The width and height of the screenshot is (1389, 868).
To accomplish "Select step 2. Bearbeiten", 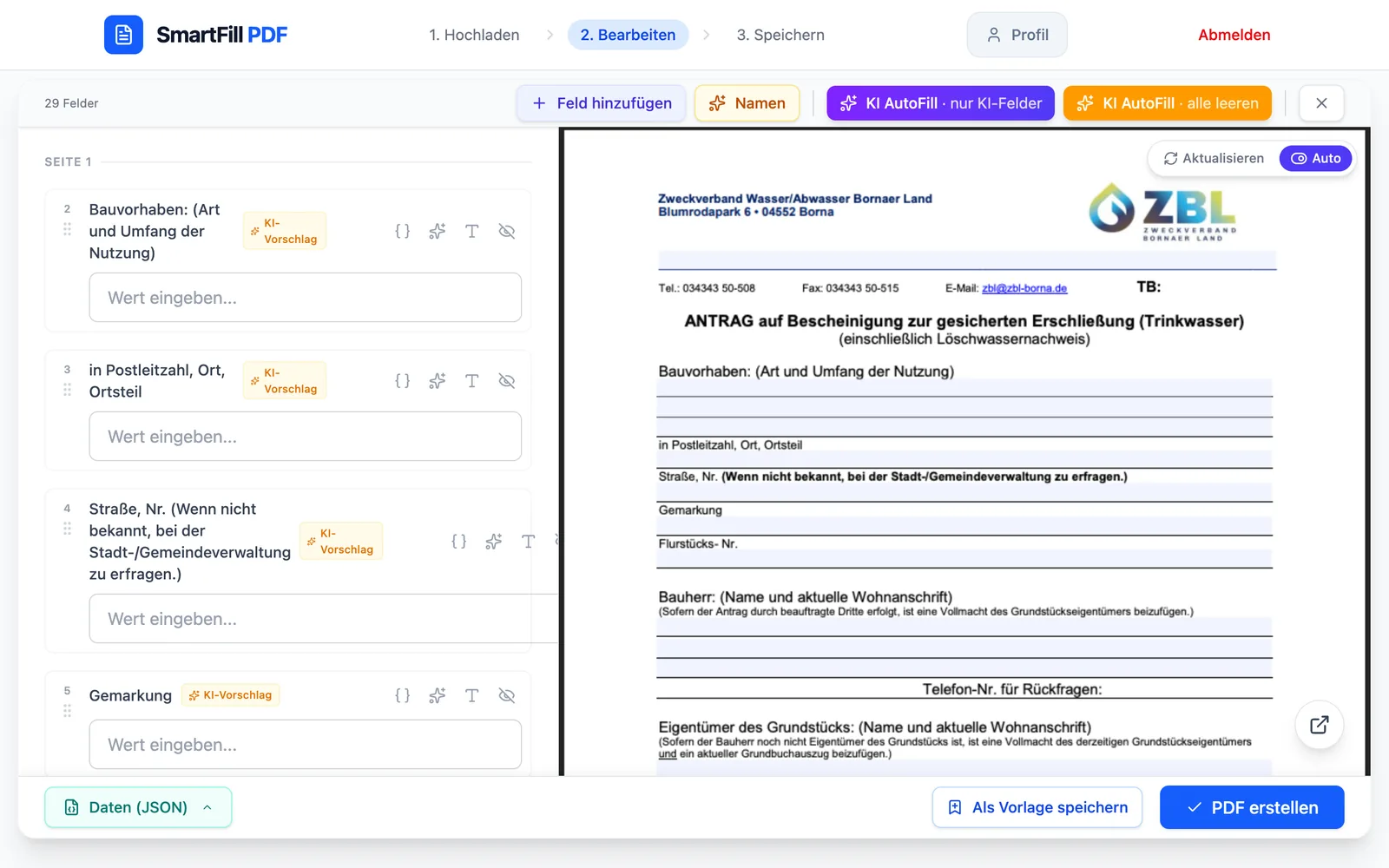I will (628, 35).
